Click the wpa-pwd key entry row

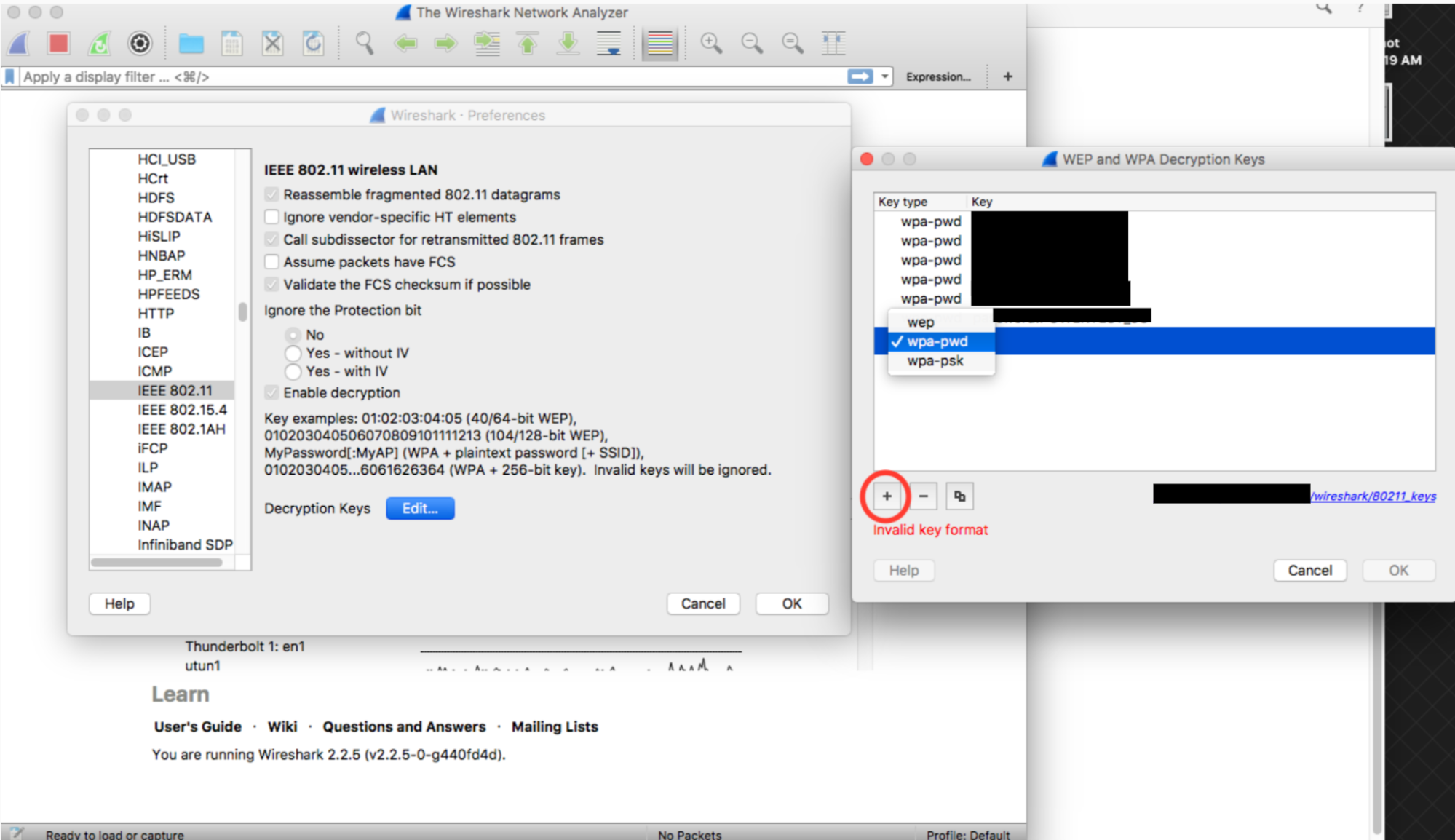[940, 341]
